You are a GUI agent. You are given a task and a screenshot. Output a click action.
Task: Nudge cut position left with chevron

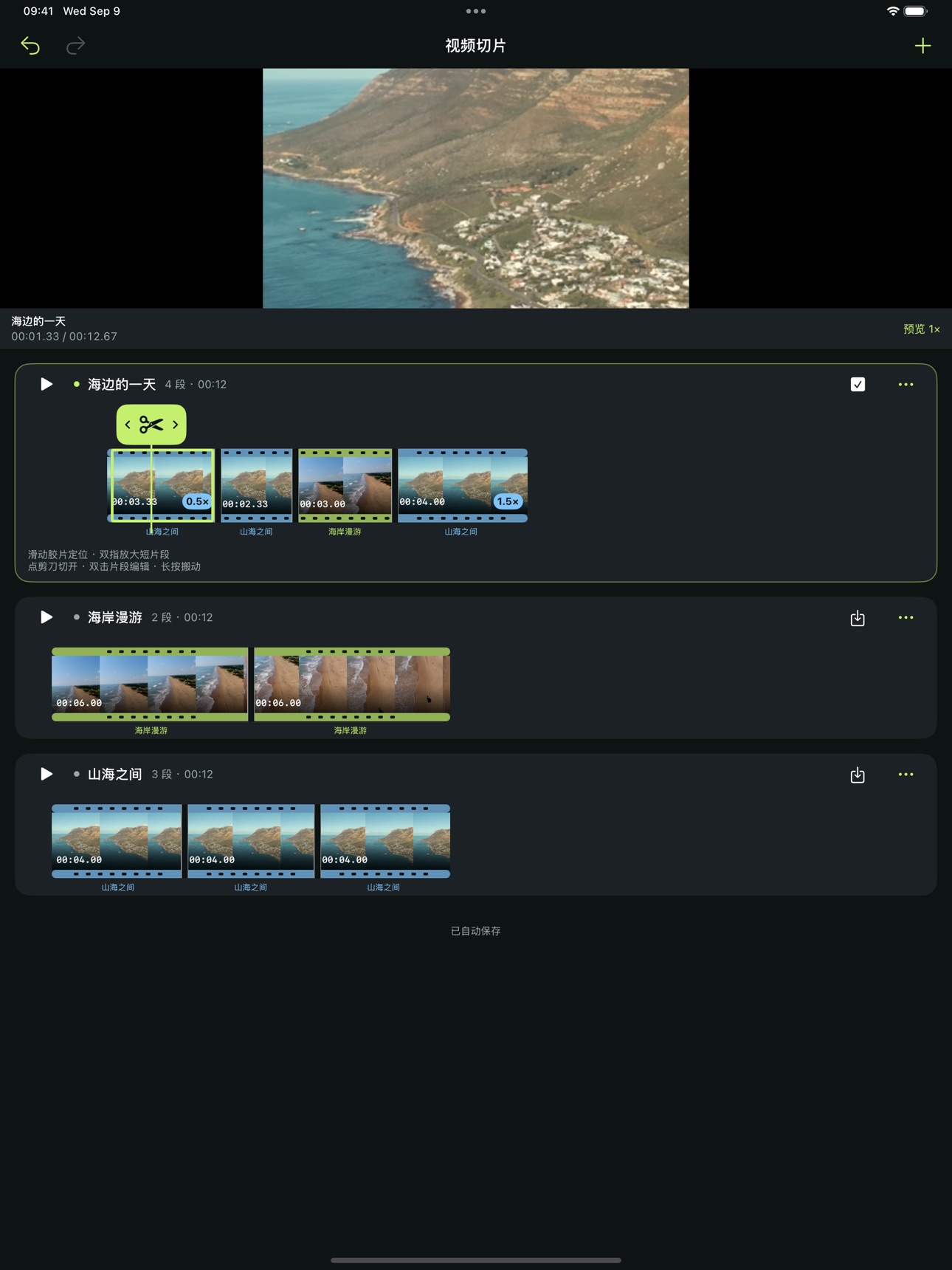point(128,425)
